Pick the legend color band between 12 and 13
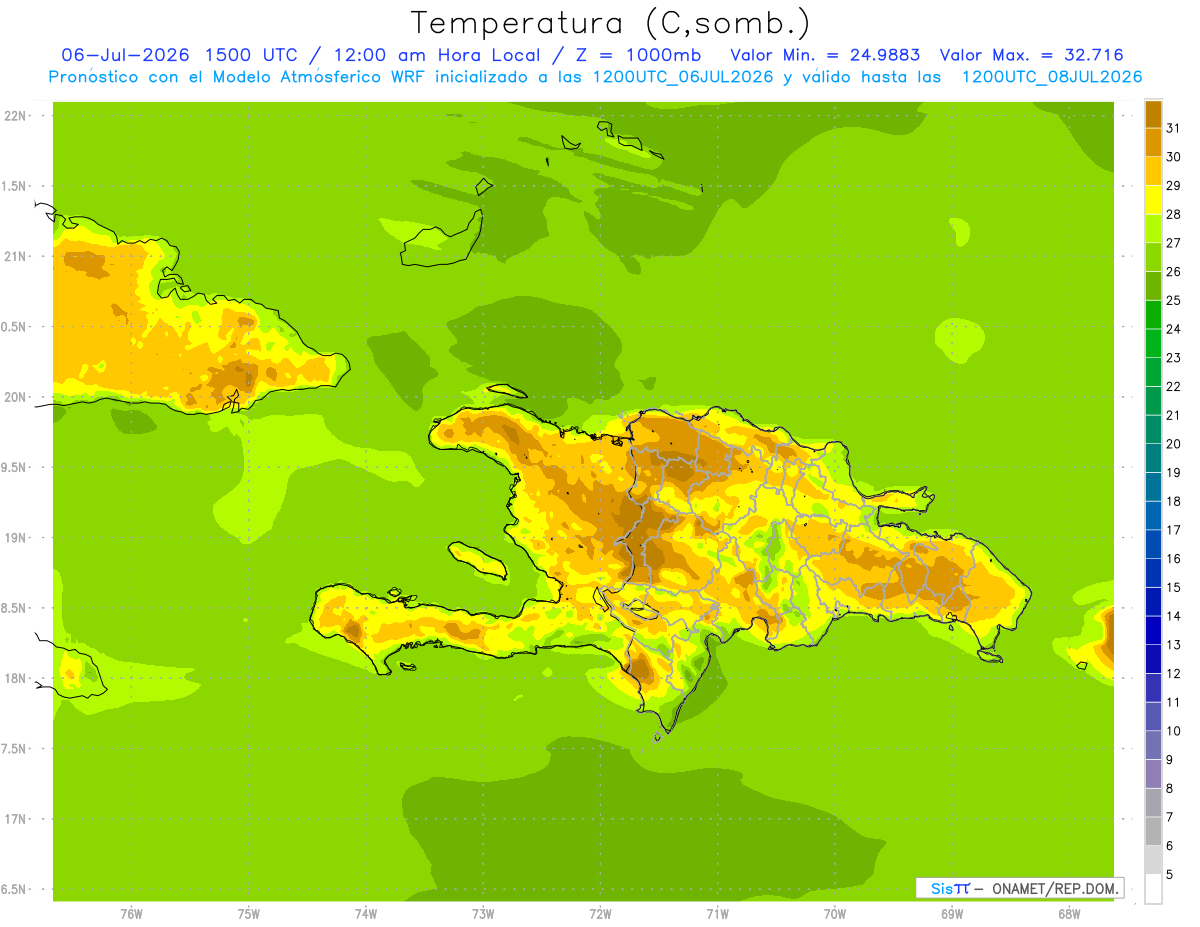Screen dimensions: 1200x927 click(x=1153, y=658)
